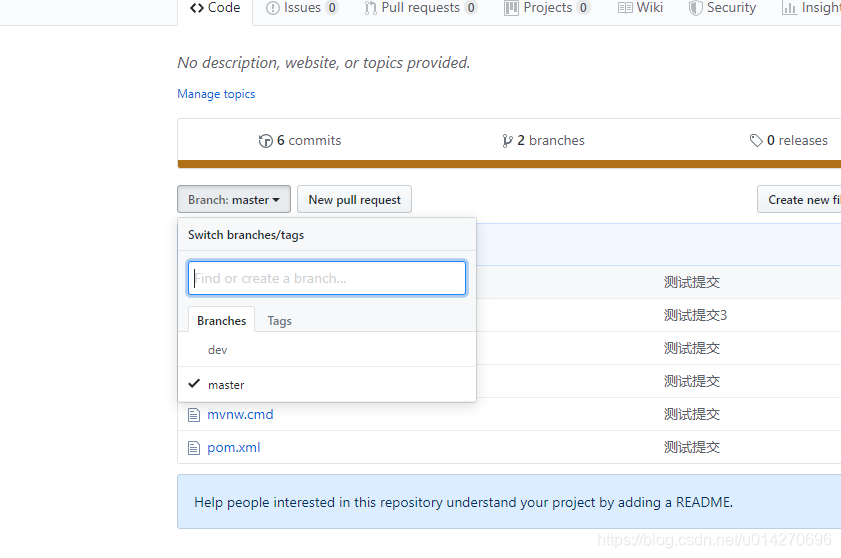Click the Issues exclamation icon
Viewport: 841px width, 558px height.
272,8
